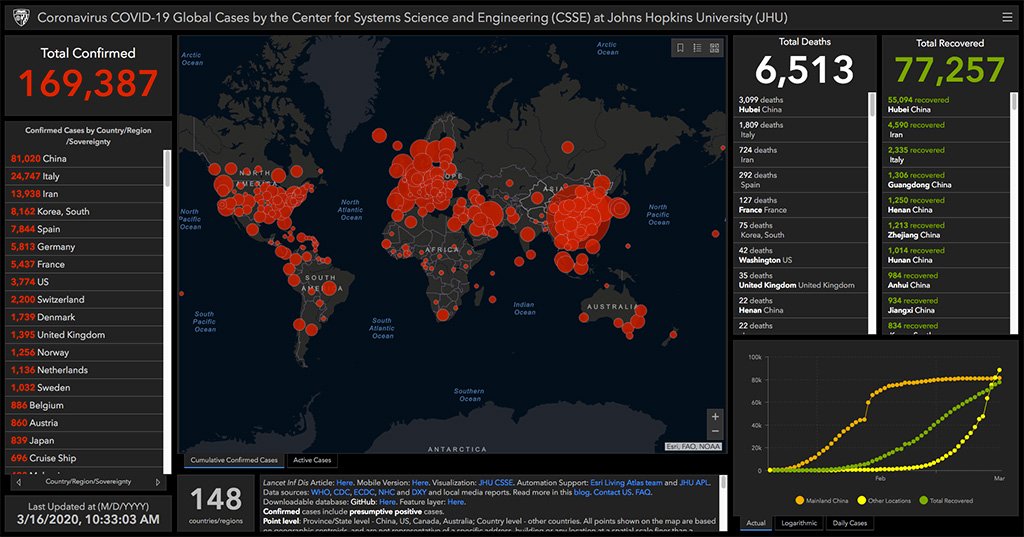Open the Esri Living Atlas team link
This screenshot has width=1024, height=537.
tap(626, 483)
